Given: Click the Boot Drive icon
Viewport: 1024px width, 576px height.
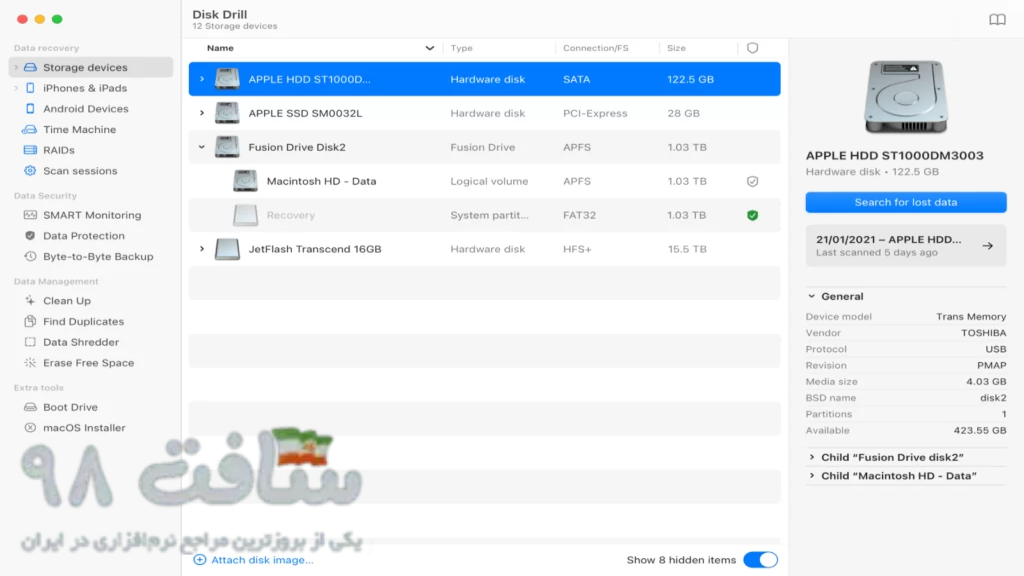Looking at the screenshot, I should point(30,407).
